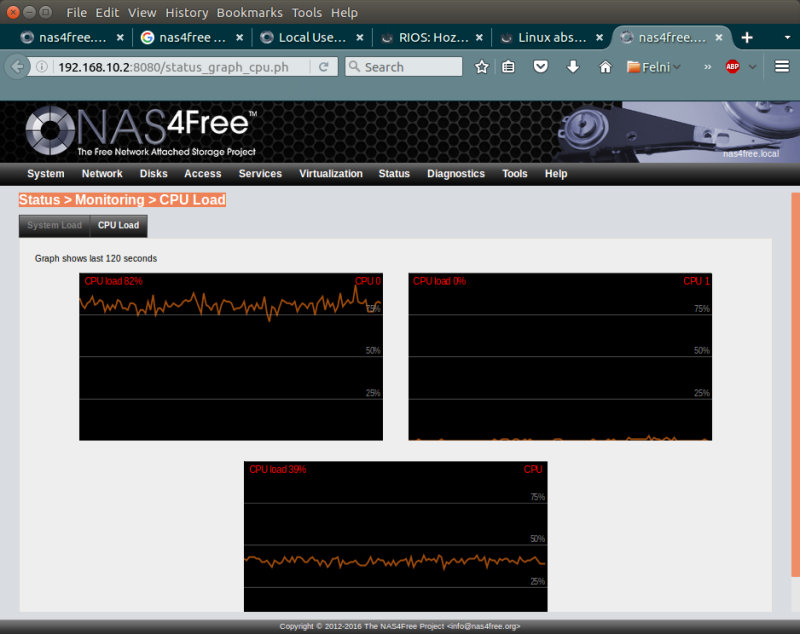Click the page vertical scrollbar
Viewport: 800px width, 634px height.
pos(795,385)
